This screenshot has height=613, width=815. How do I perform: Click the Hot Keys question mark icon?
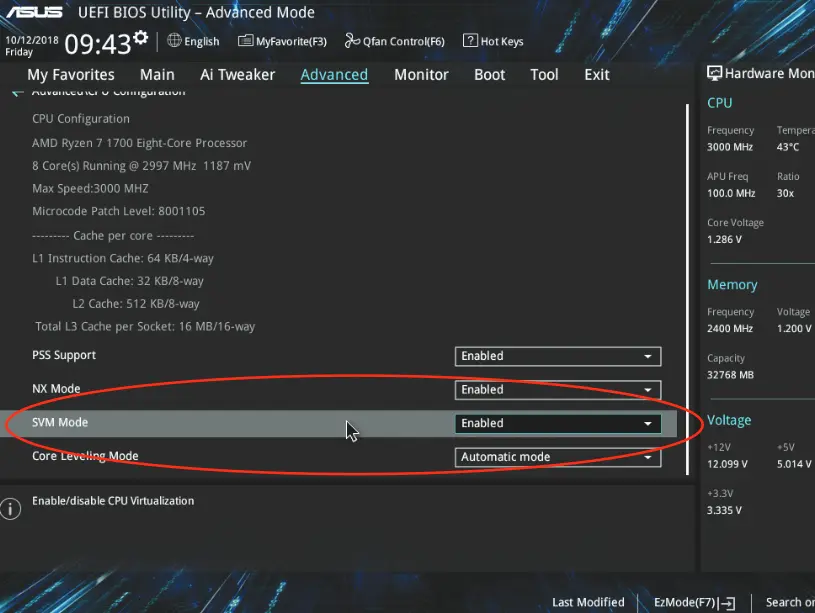pyautogui.click(x=470, y=41)
